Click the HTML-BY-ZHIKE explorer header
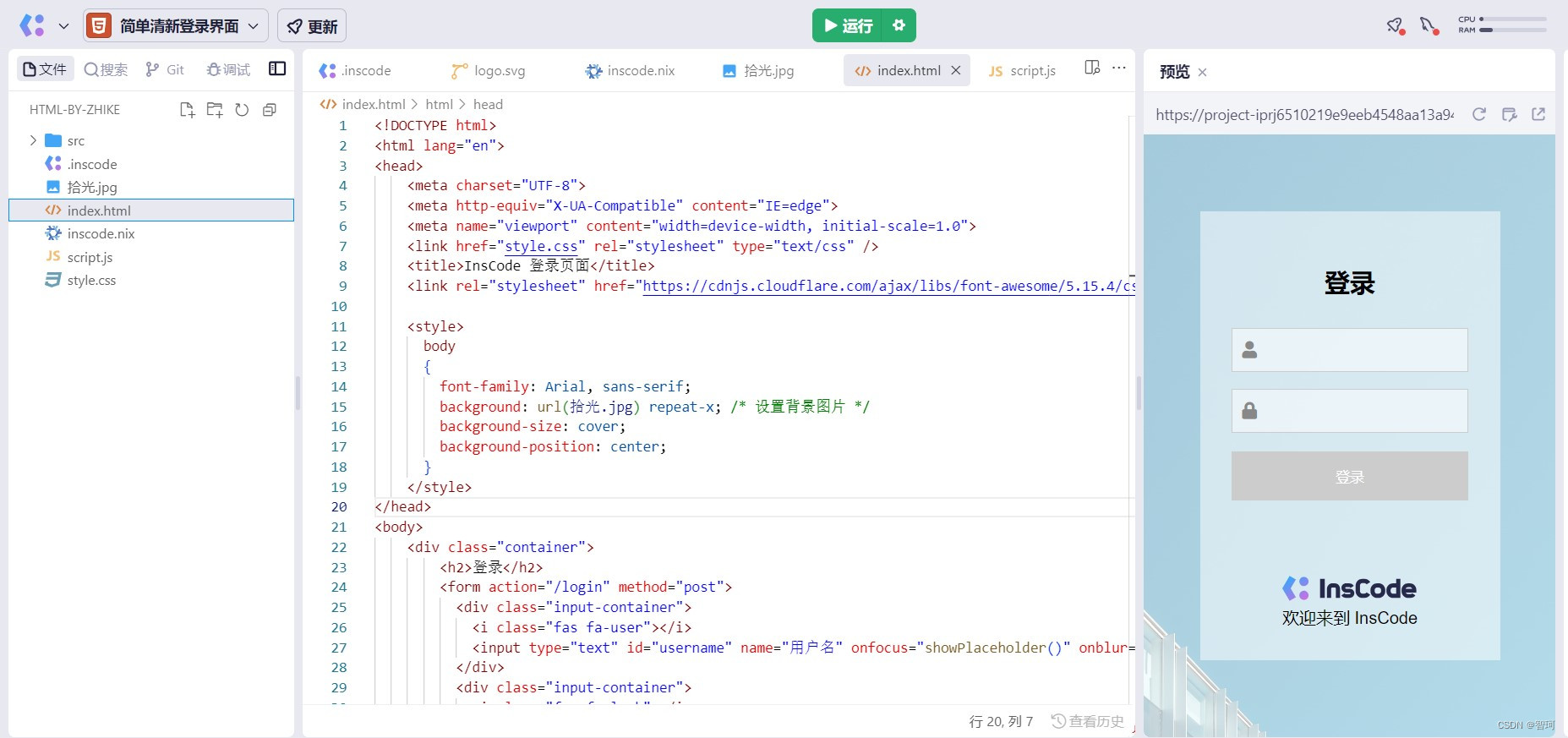The width and height of the screenshot is (1568, 738). coord(74,110)
